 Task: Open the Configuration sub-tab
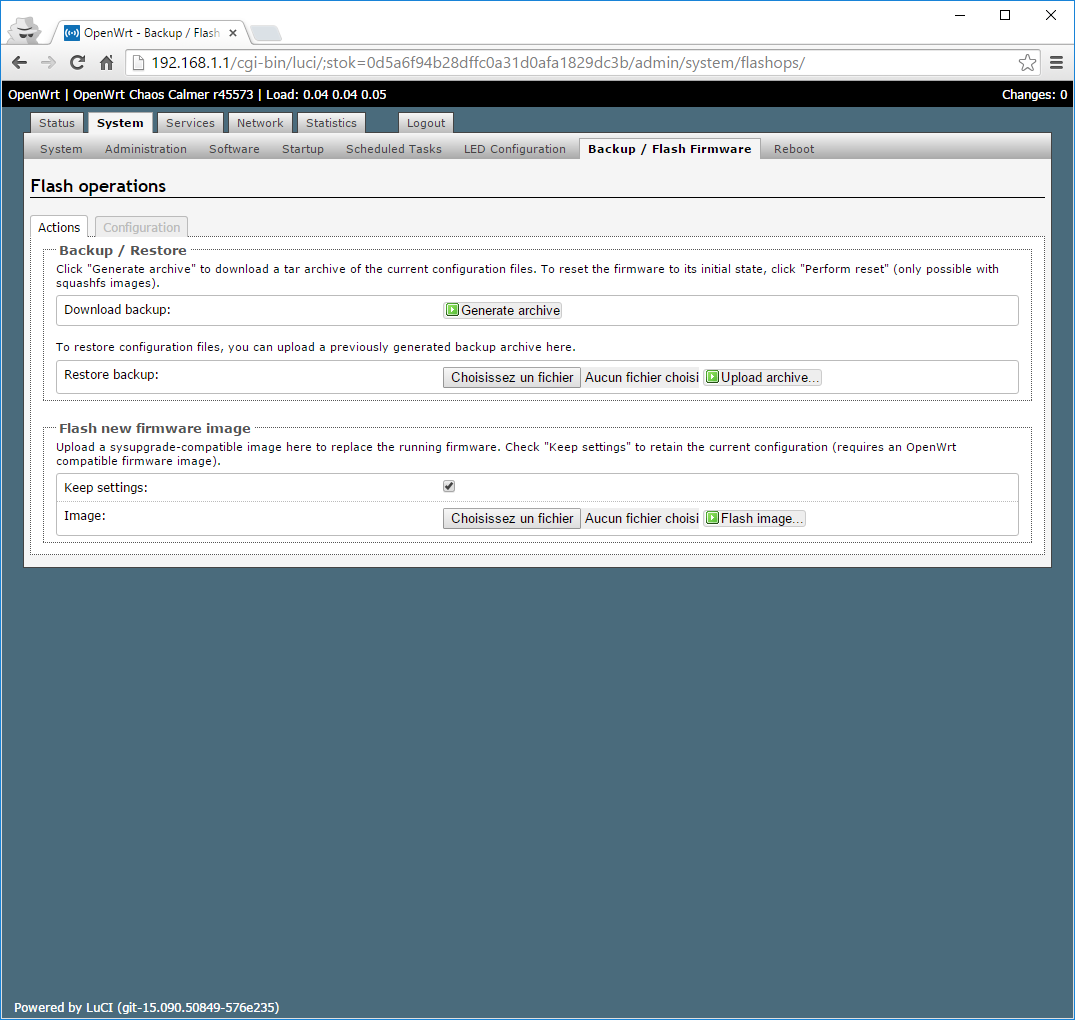(142, 228)
